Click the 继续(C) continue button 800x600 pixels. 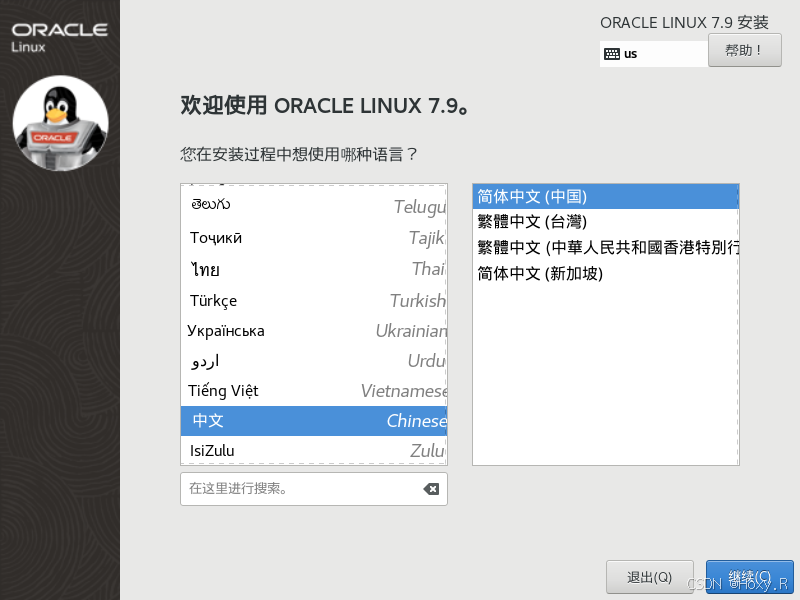coord(749,577)
